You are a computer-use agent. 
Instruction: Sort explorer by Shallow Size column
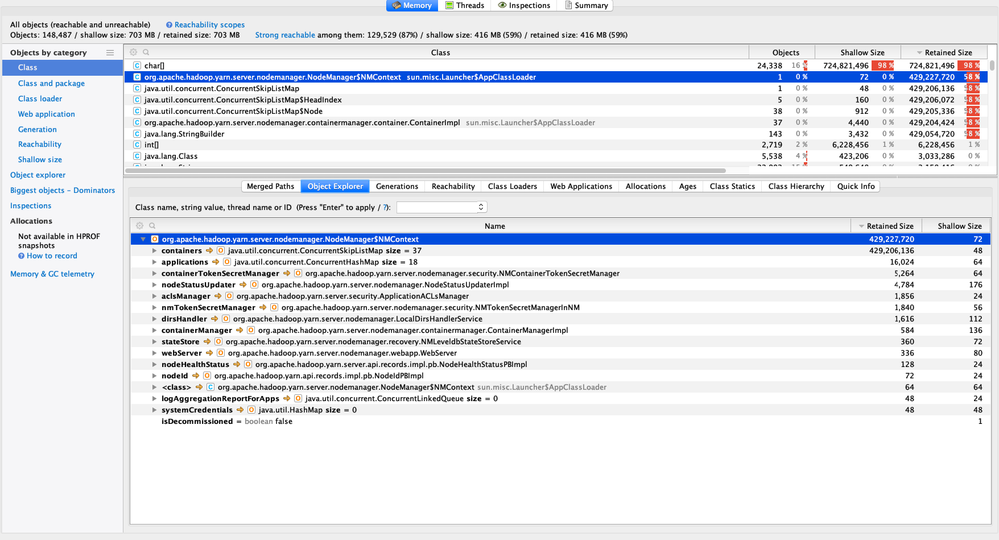click(x=956, y=226)
